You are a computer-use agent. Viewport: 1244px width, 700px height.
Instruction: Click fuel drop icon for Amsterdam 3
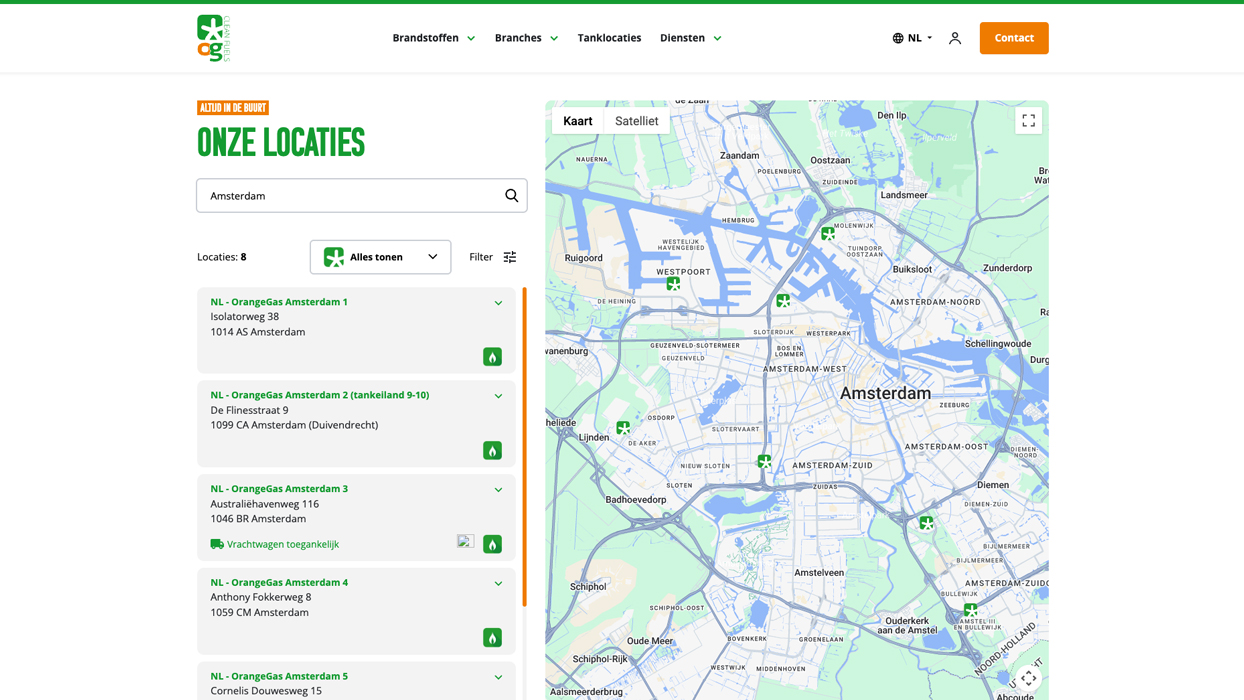click(x=492, y=544)
